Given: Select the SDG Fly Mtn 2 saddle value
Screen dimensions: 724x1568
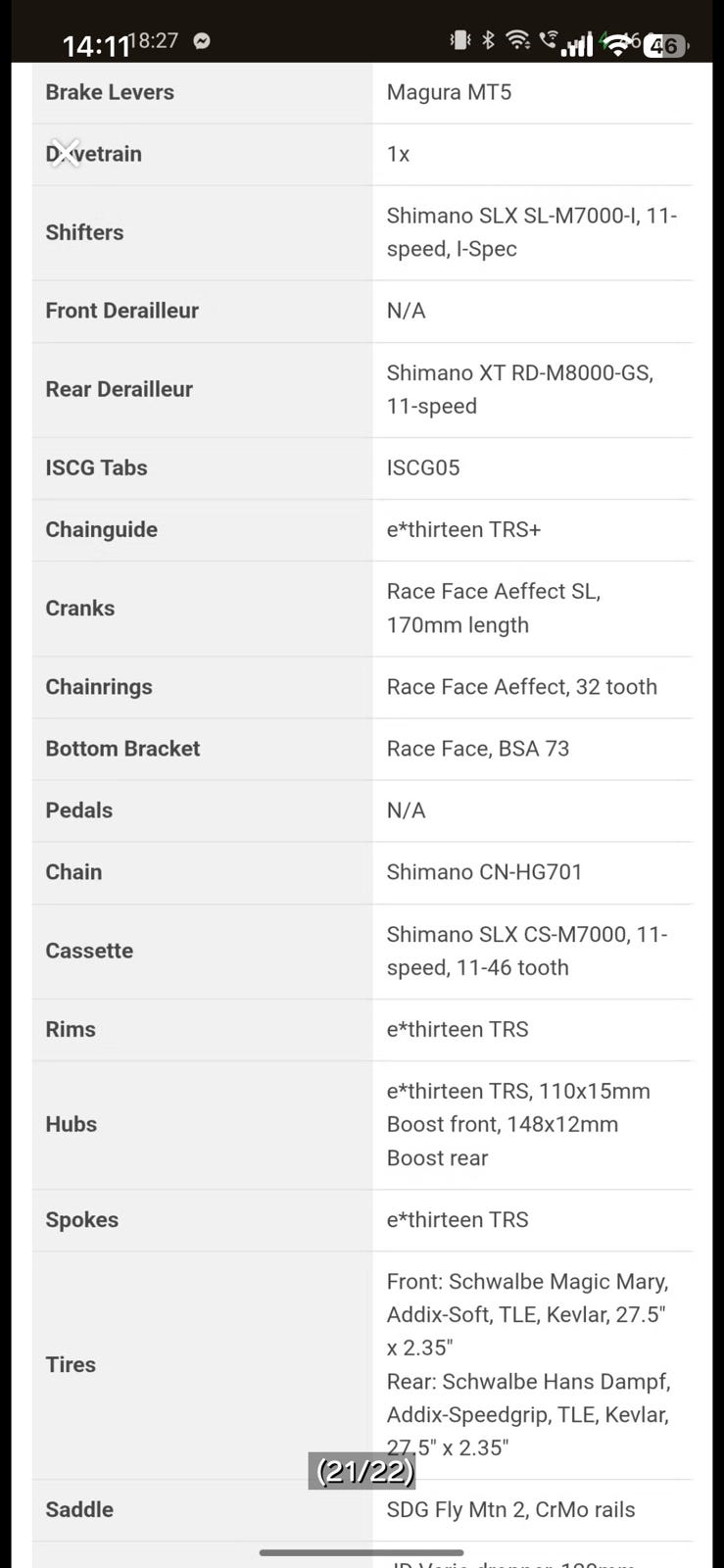Looking at the screenshot, I should tap(510, 1509).
